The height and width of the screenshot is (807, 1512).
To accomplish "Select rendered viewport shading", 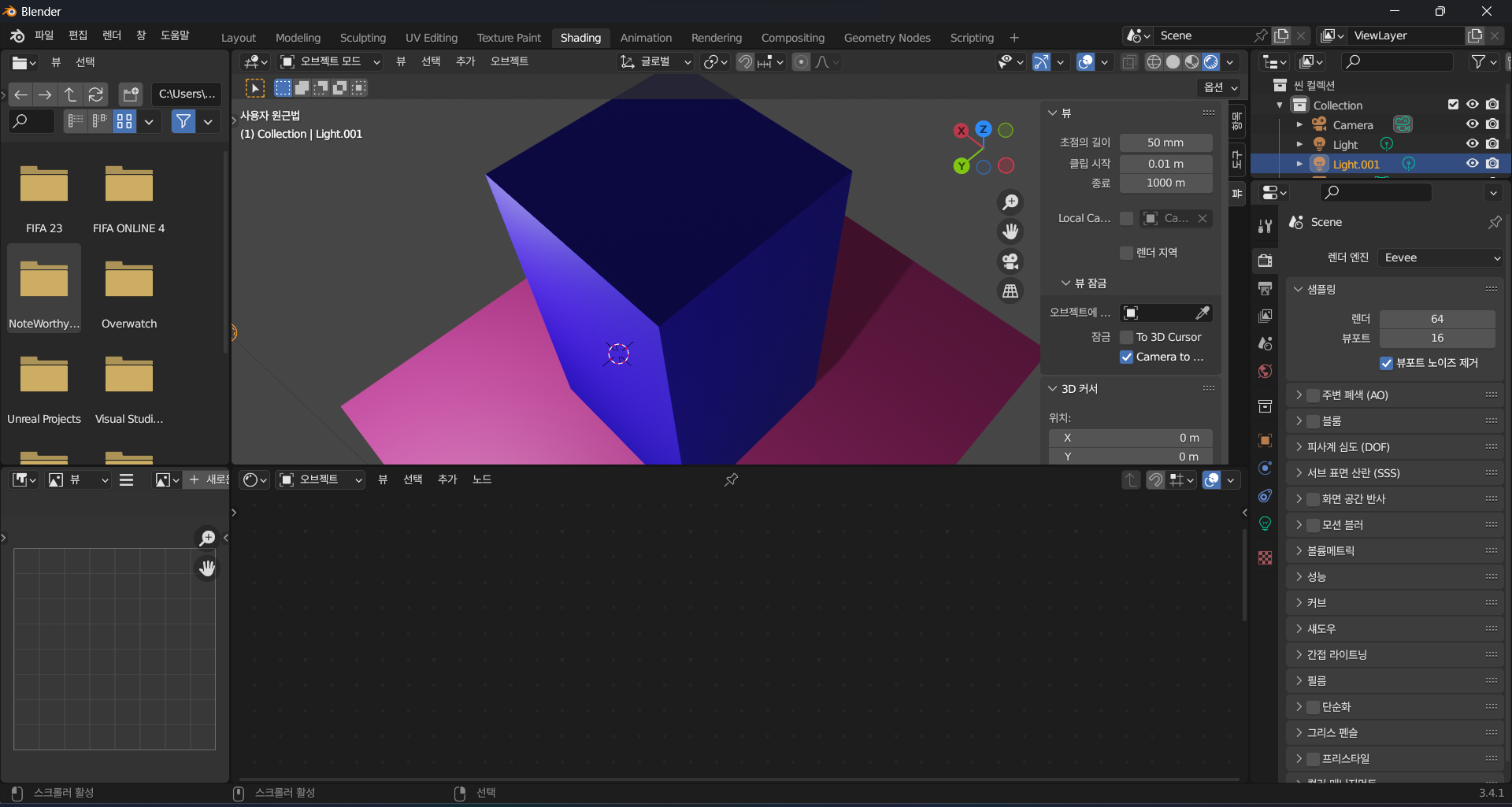I will click(x=1211, y=62).
